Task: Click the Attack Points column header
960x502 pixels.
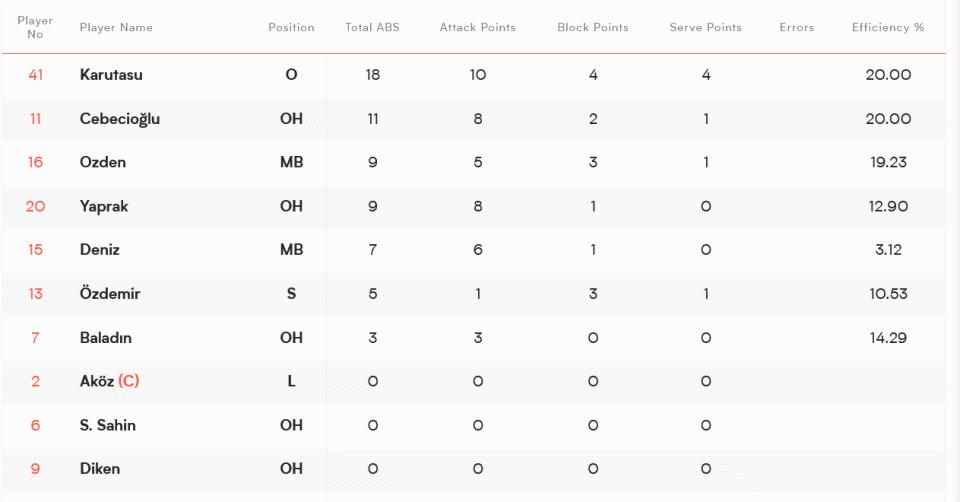Action: click(x=478, y=28)
